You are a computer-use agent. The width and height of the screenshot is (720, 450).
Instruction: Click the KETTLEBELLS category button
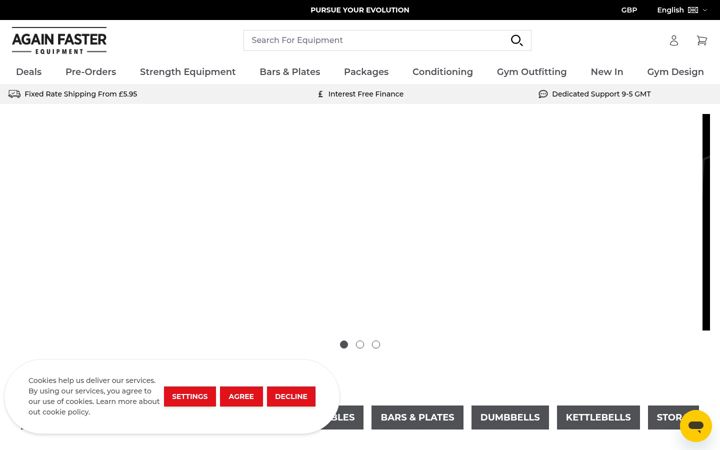[x=598, y=417]
